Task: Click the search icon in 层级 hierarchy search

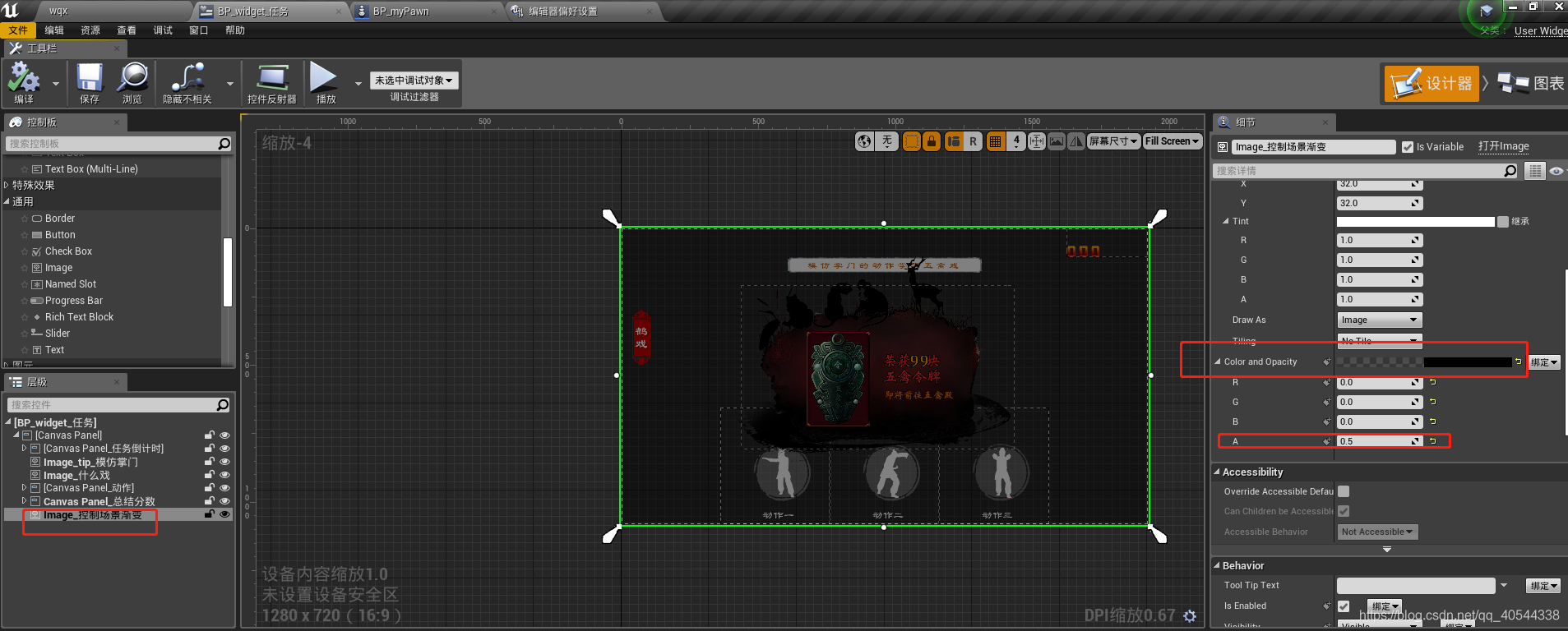Action: [222, 405]
